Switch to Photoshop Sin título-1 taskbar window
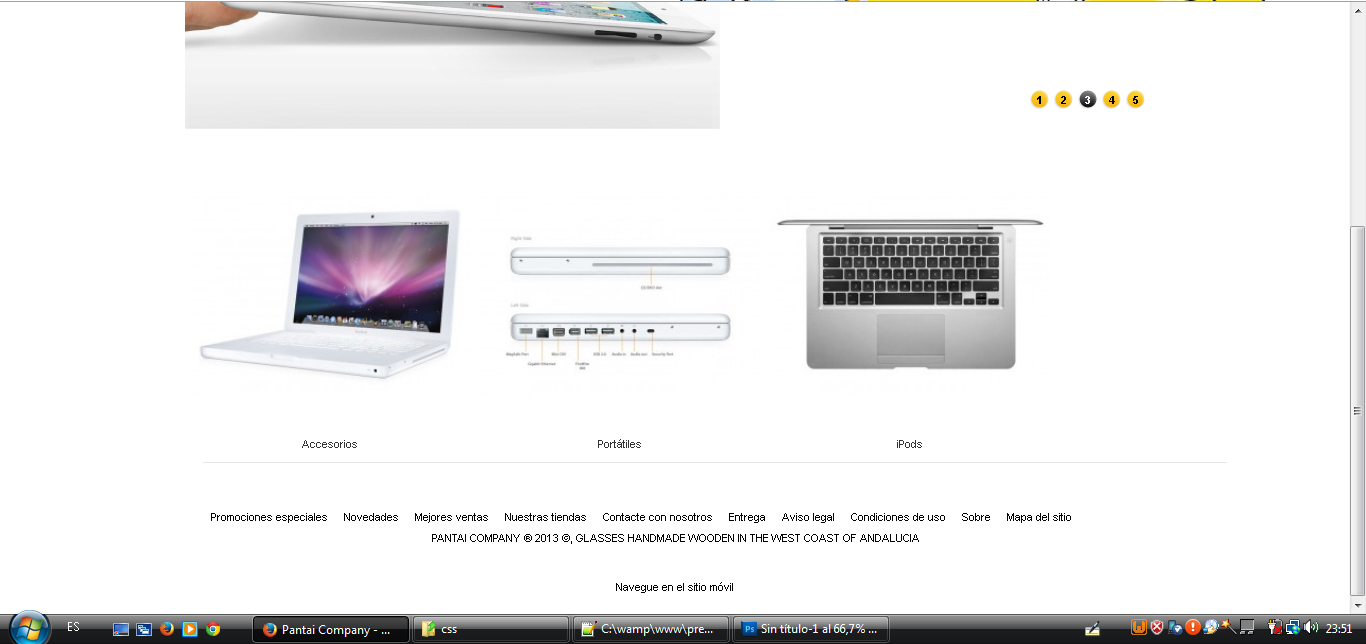This screenshot has height=644, width=1366. point(812,629)
